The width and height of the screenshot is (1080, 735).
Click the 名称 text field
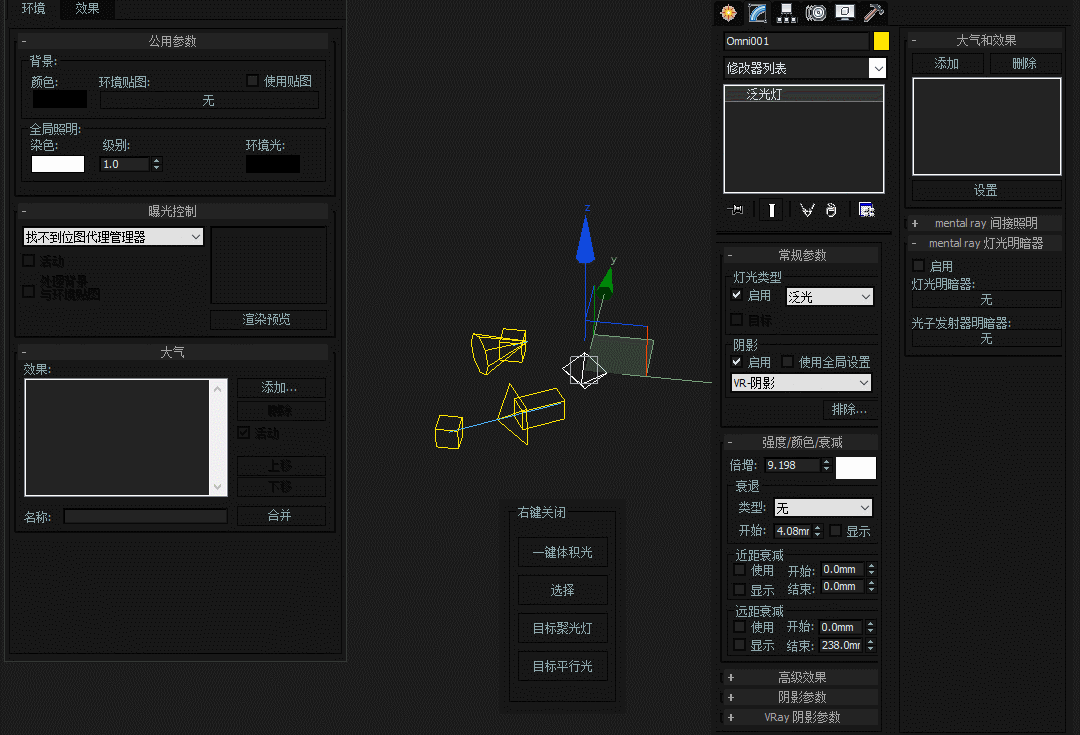pyautogui.click(x=145, y=516)
